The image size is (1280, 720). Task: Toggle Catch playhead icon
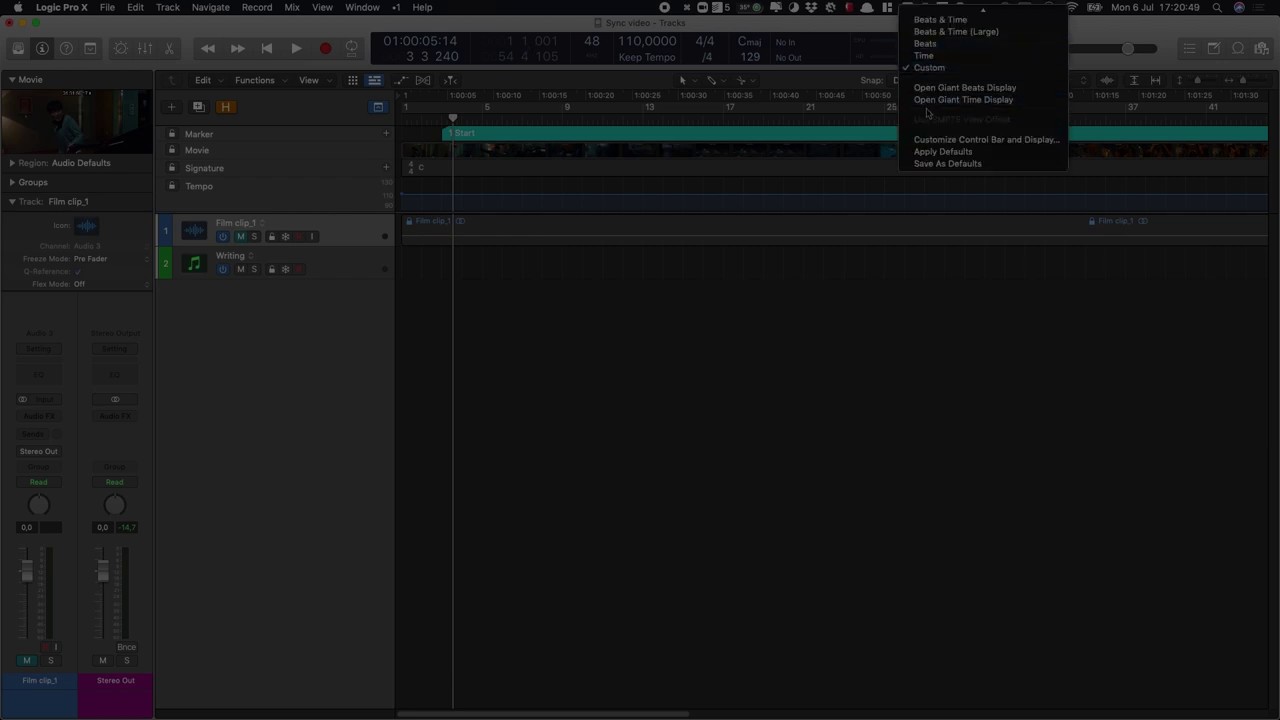click(450, 80)
